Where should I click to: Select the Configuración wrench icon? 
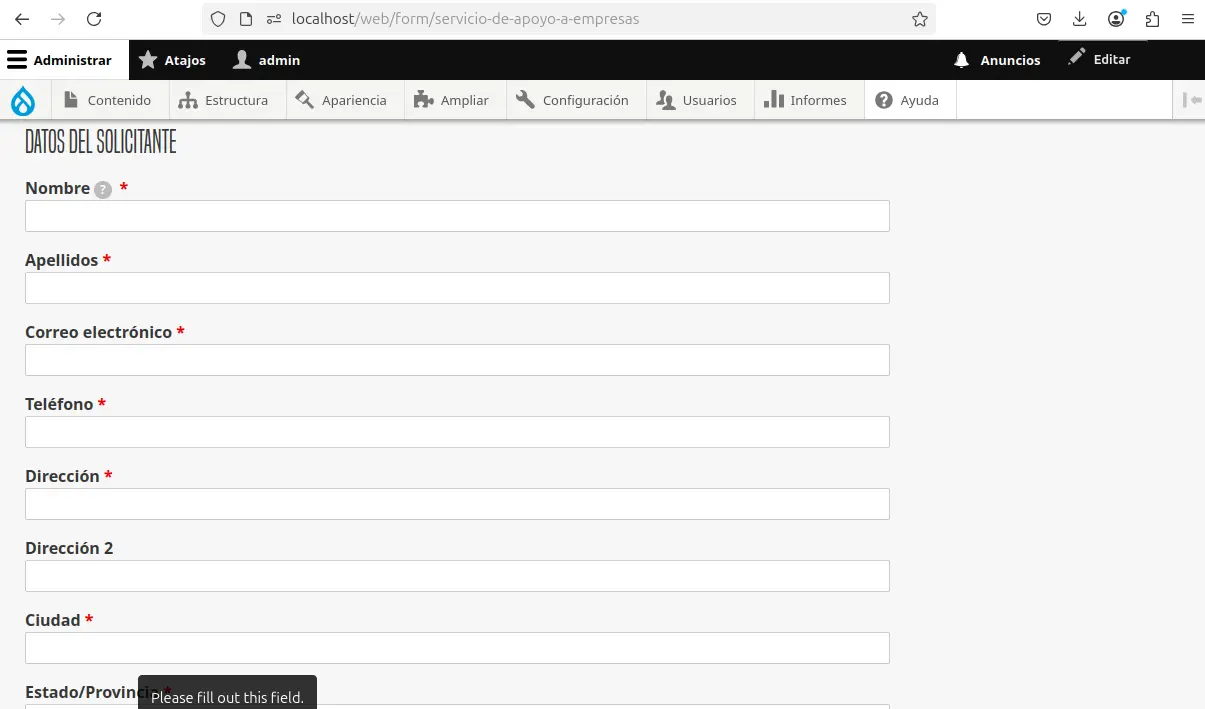(524, 99)
